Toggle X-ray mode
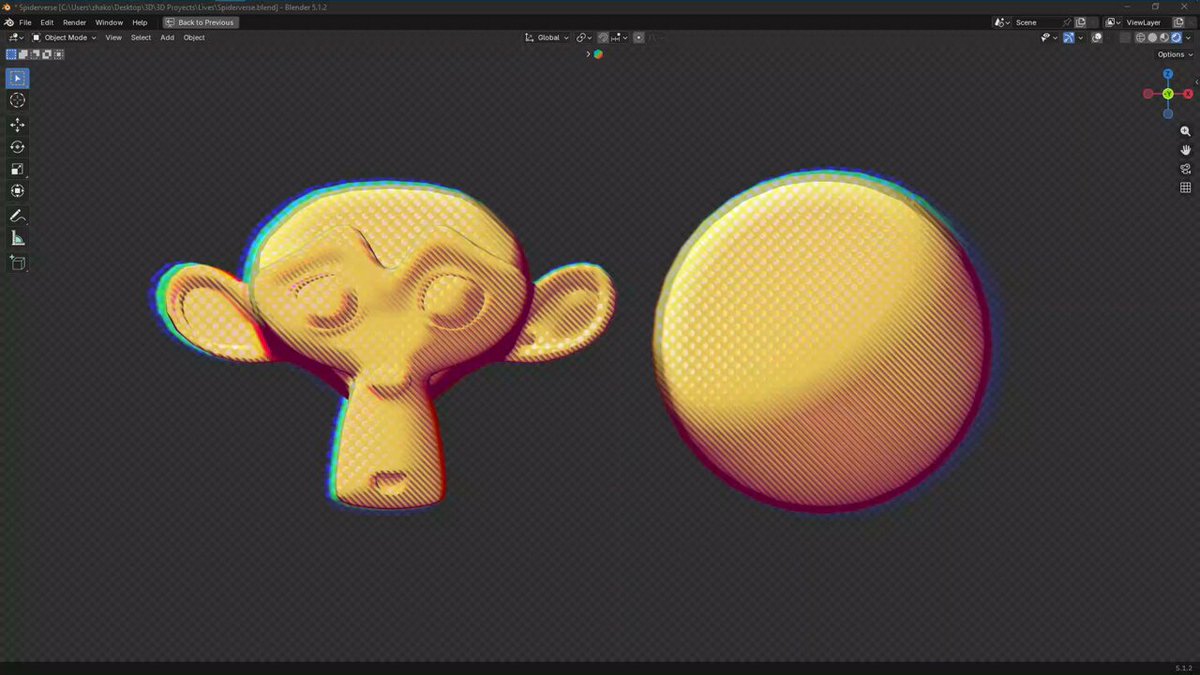 pyautogui.click(x=1125, y=38)
